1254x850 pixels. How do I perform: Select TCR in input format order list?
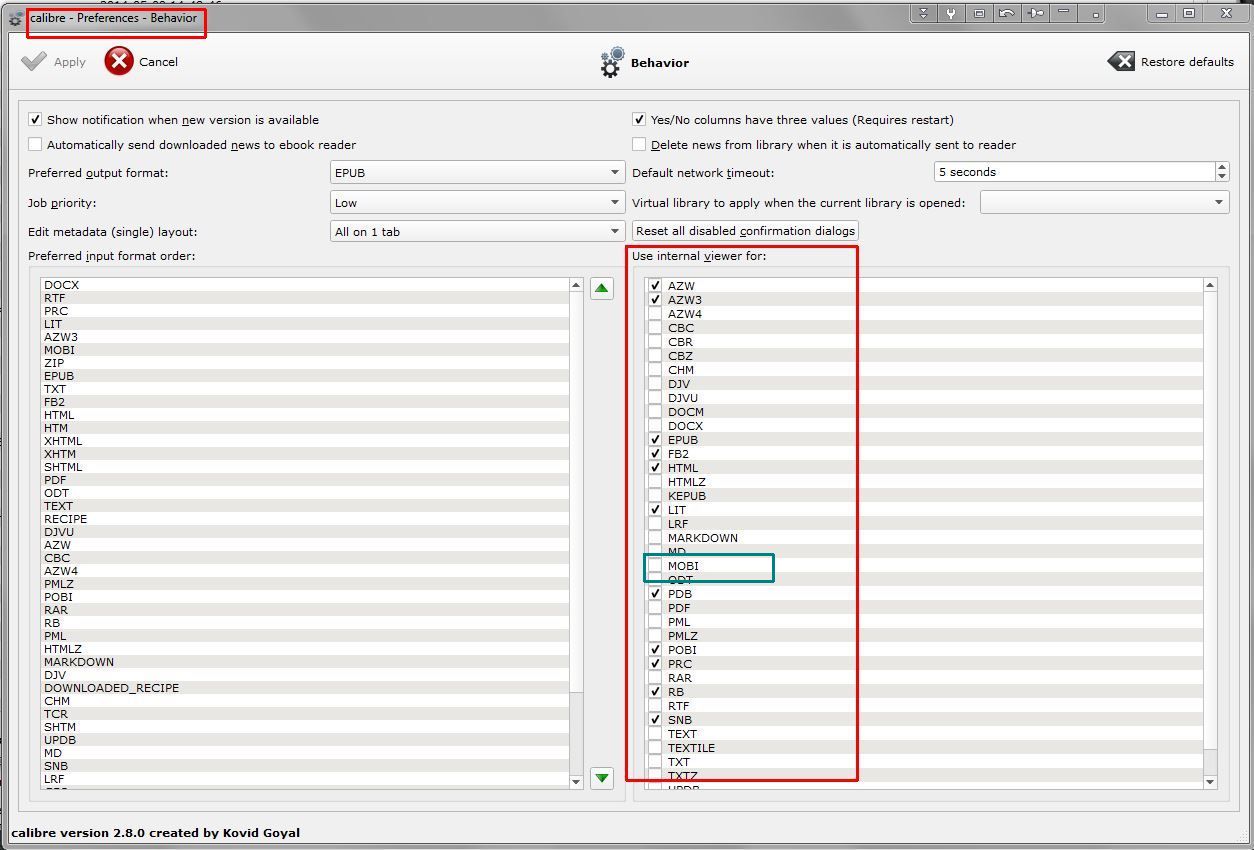pos(305,714)
